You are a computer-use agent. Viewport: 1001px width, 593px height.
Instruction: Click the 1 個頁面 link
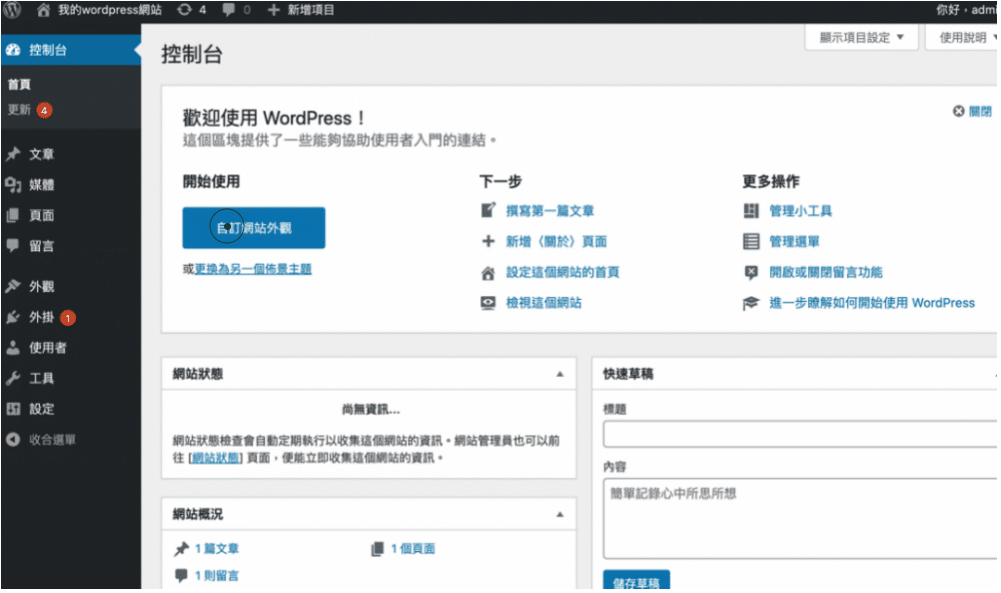pyautogui.click(x=413, y=549)
